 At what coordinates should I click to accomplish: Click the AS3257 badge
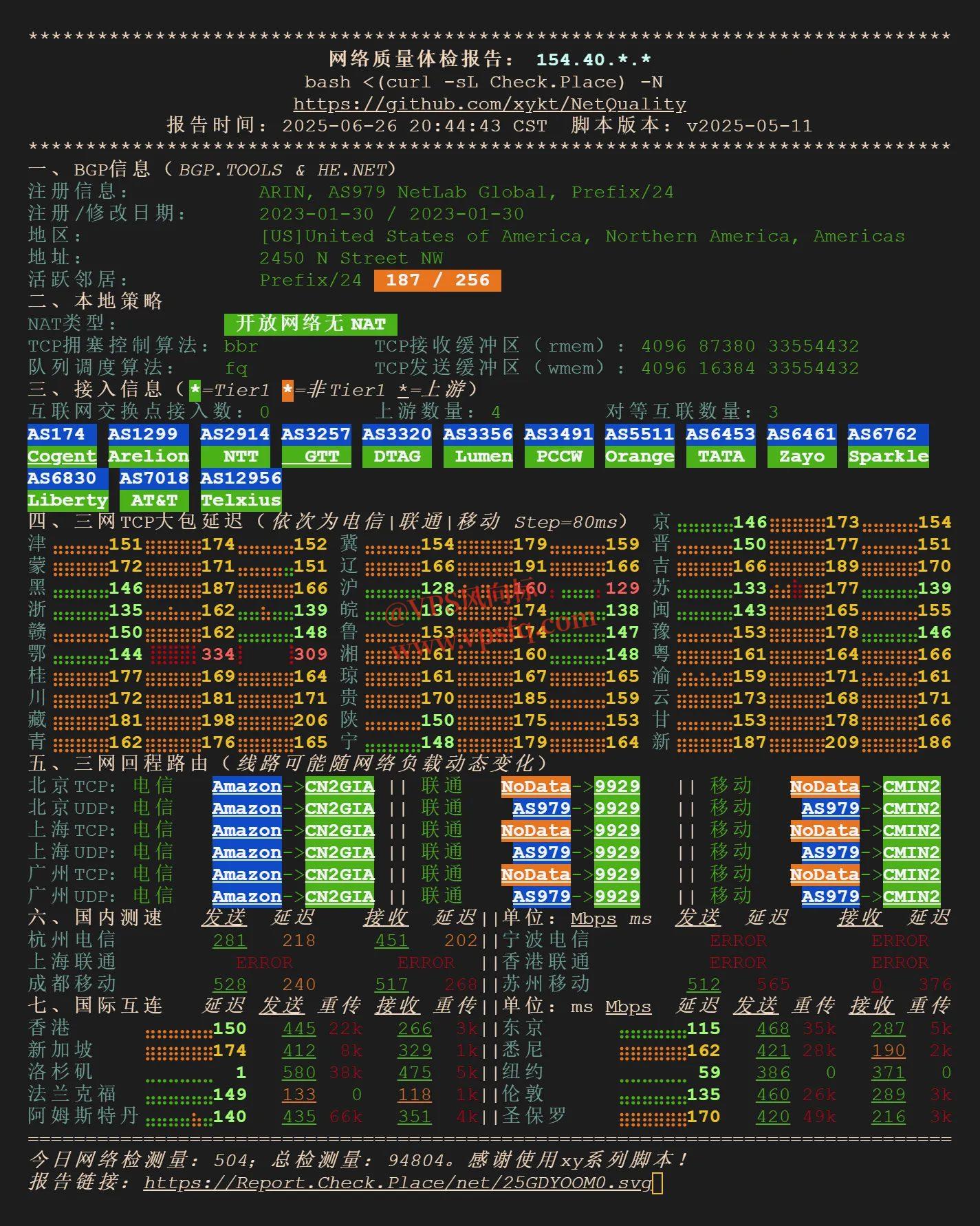[316, 434]
